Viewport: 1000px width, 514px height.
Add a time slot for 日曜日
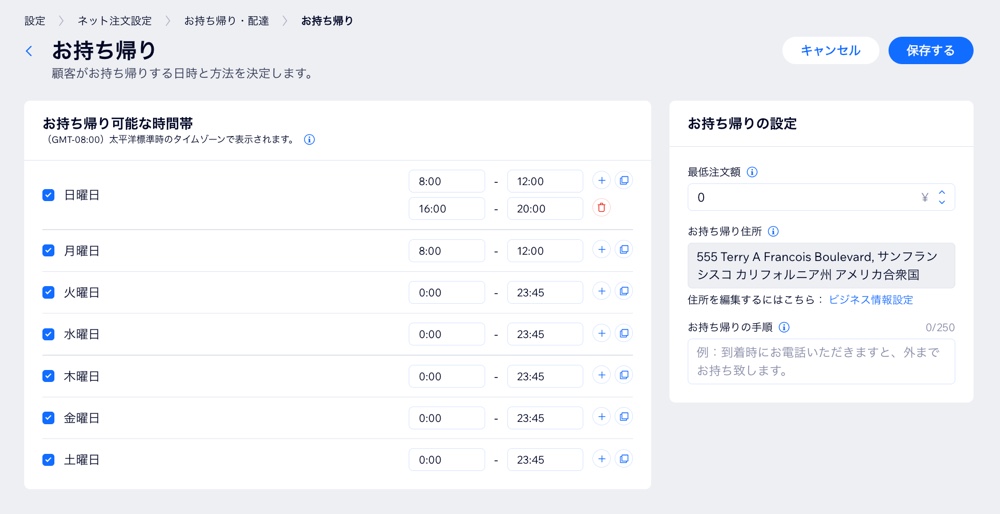click(x=601, y=181)
